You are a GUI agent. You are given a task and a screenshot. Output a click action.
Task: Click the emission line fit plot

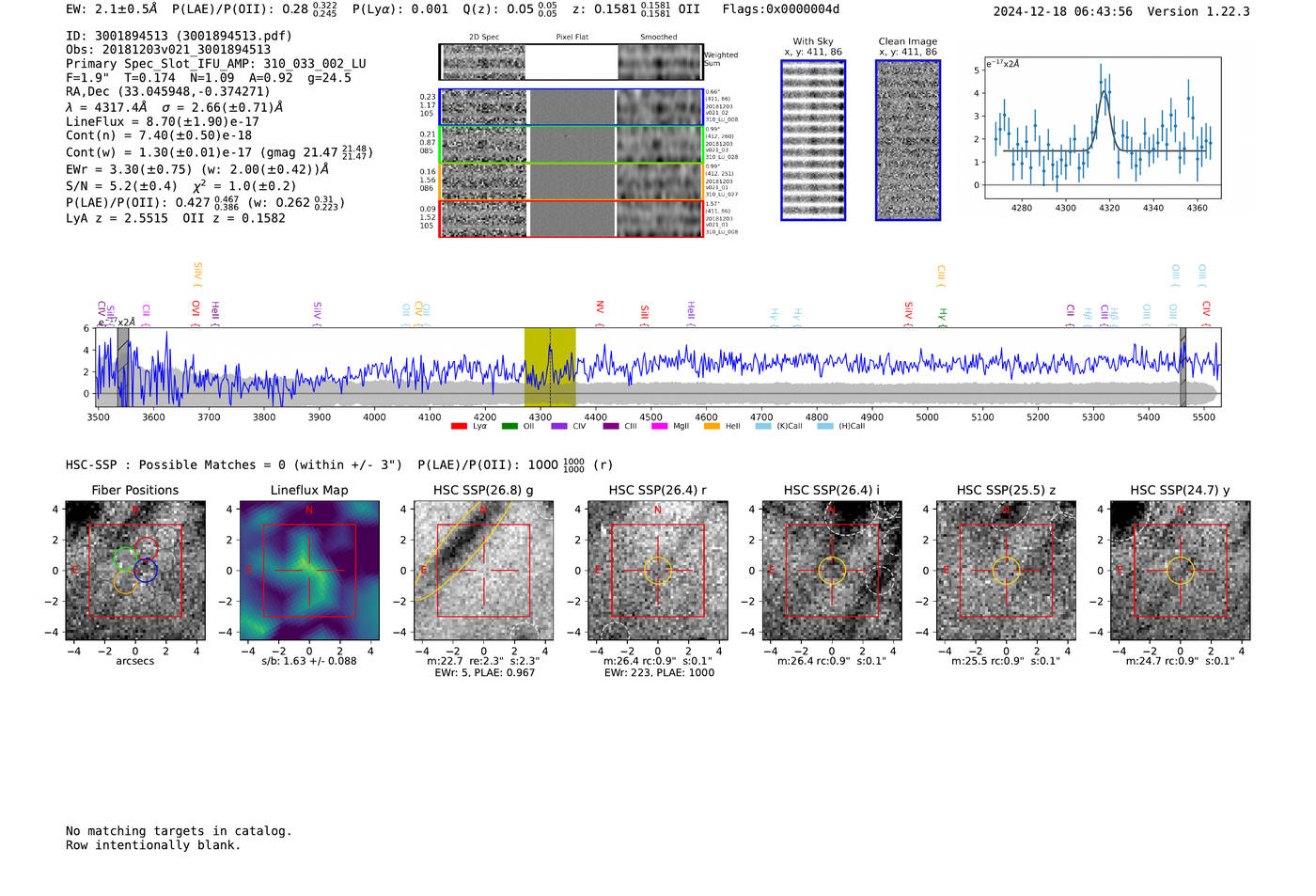click(x=1103, y=128)
